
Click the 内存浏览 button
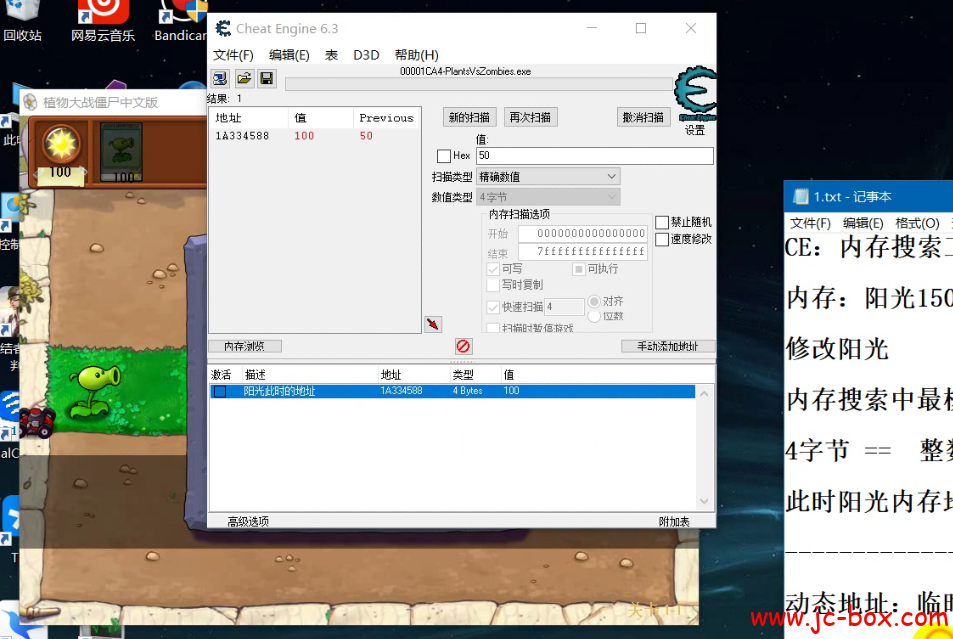click(245, 346)
